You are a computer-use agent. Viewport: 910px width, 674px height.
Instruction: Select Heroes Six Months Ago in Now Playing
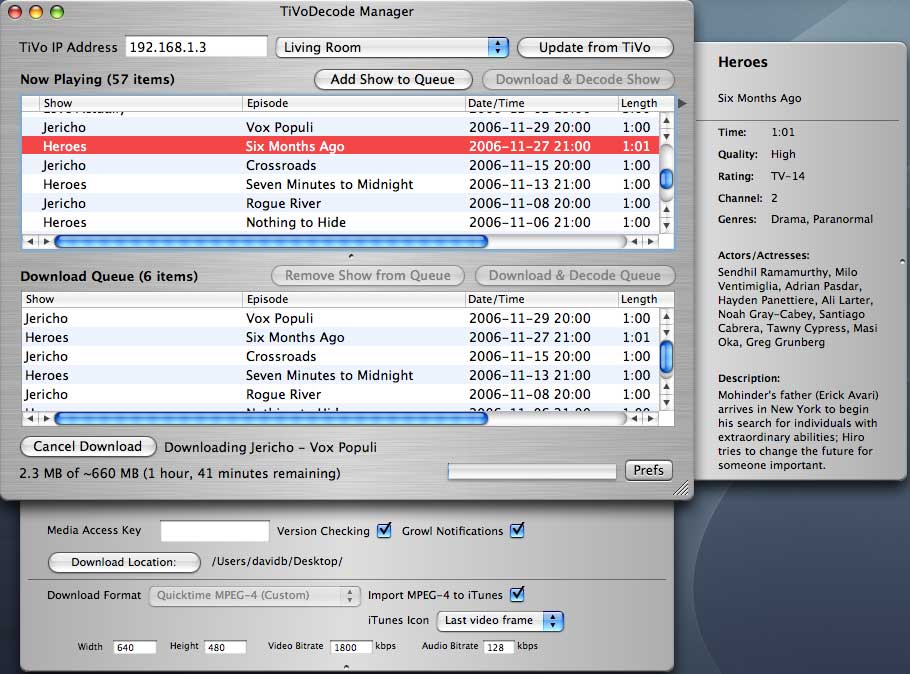340,146
